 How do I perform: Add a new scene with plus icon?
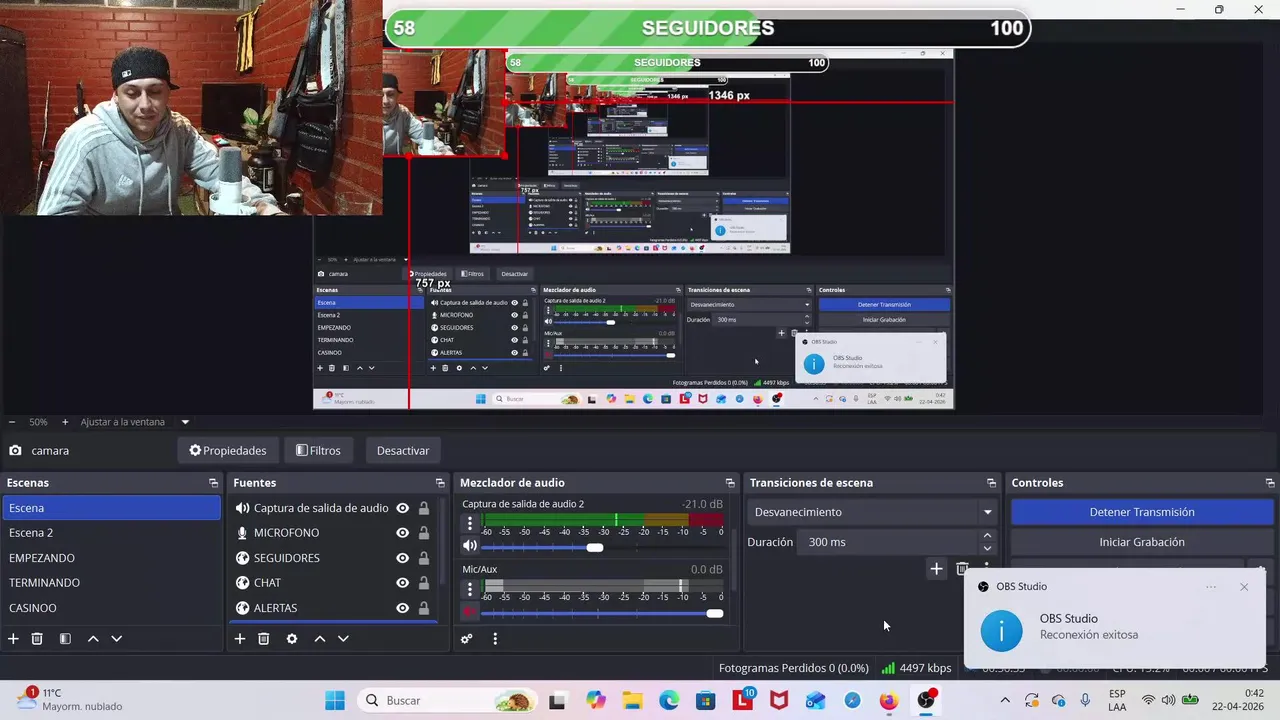tap(13, 638)
